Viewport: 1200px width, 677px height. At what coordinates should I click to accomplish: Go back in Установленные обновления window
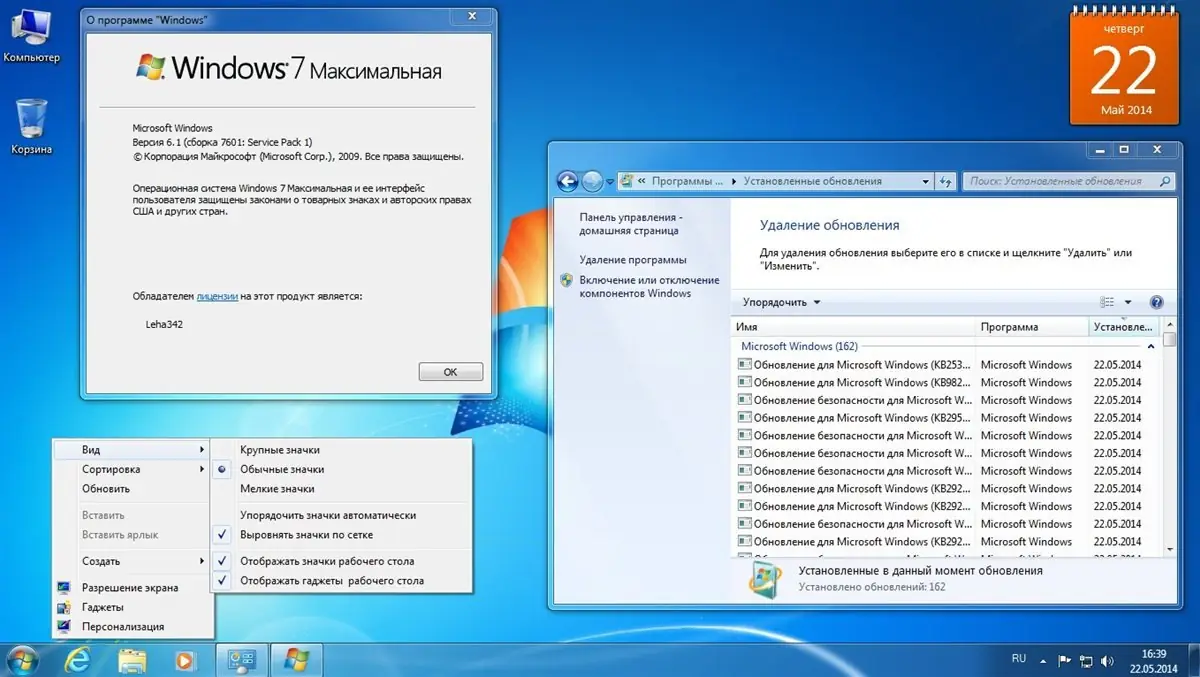pyautogui.click(x=568, y=181)
